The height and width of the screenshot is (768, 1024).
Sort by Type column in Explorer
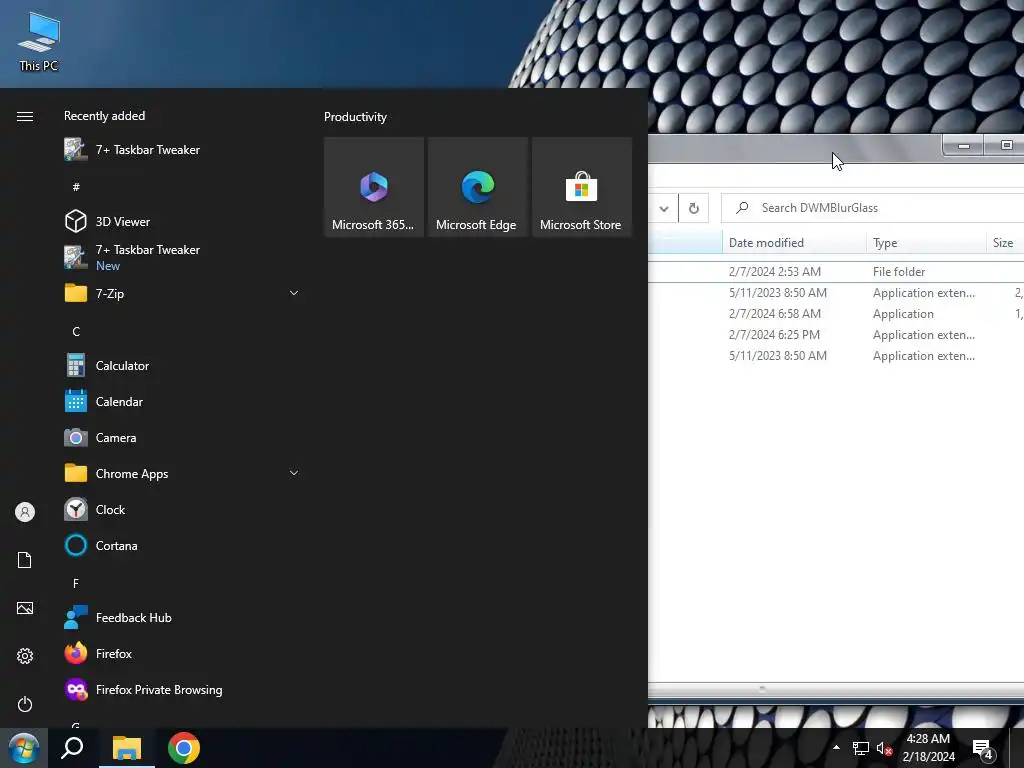pyautogui.click(x=926, y=242)
